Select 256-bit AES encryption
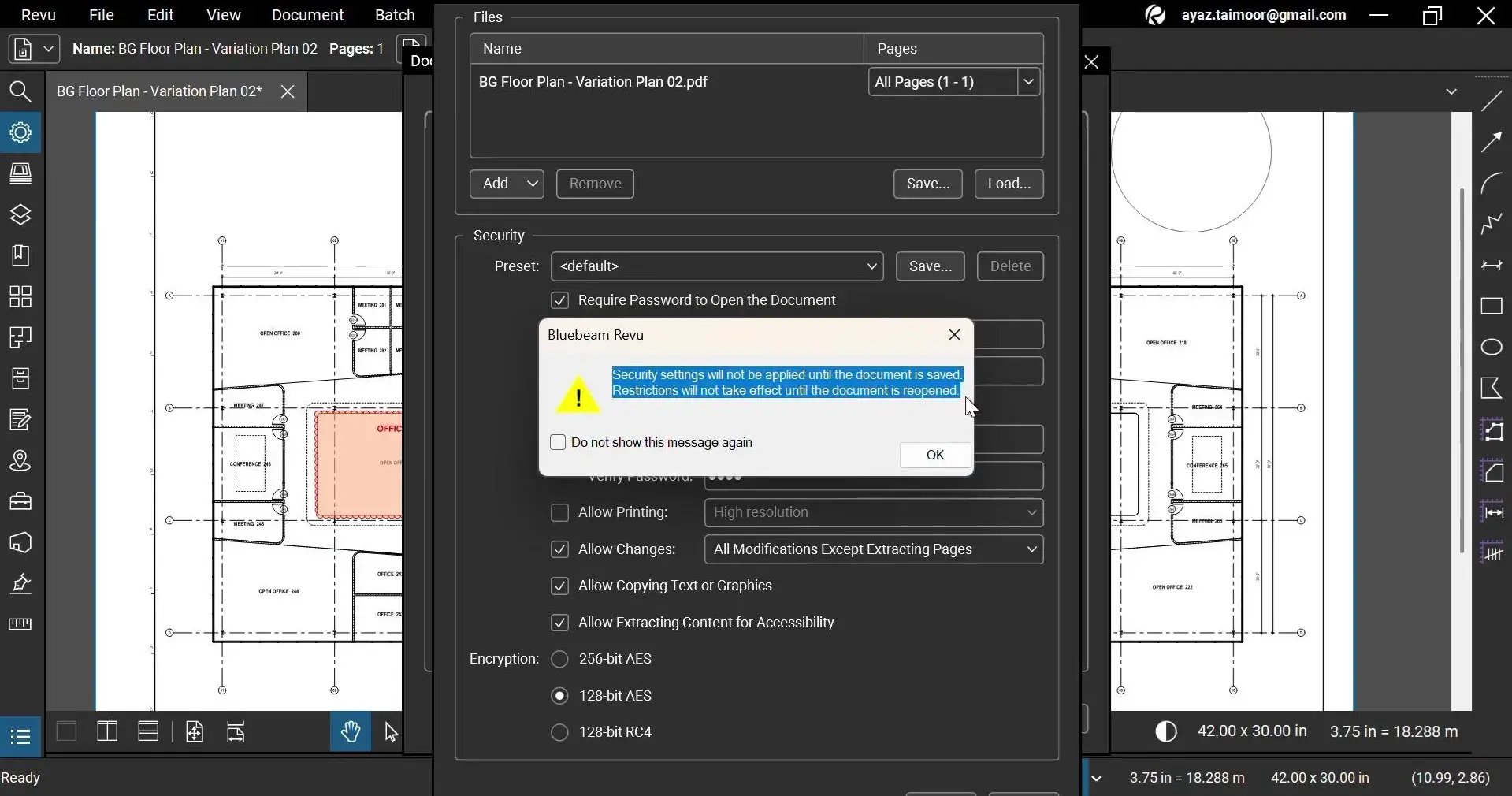The width and height of the screenshot is (1512, 796). tap(559, 659)
